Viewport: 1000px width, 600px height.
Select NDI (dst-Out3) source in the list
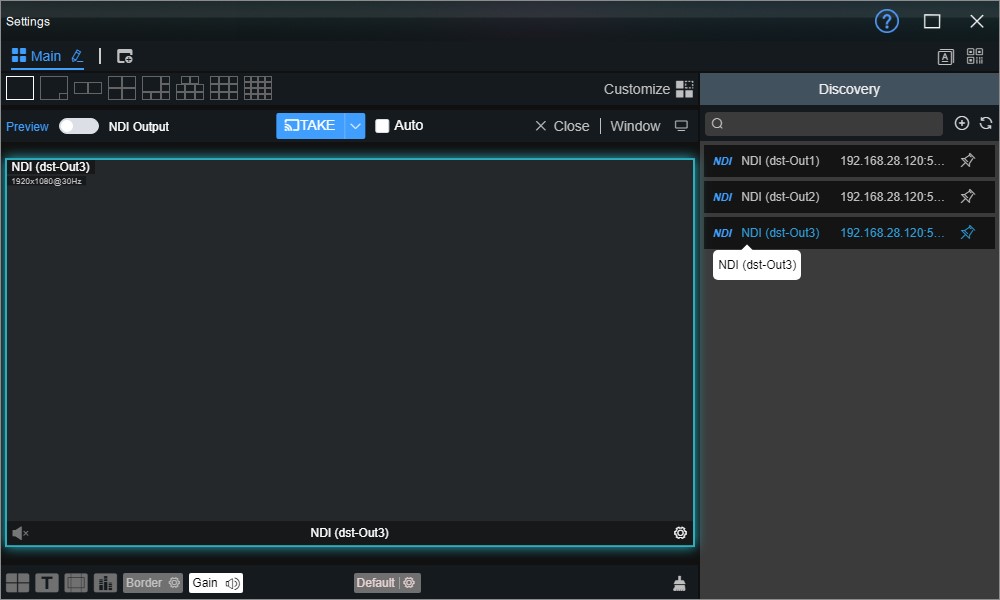849,233
